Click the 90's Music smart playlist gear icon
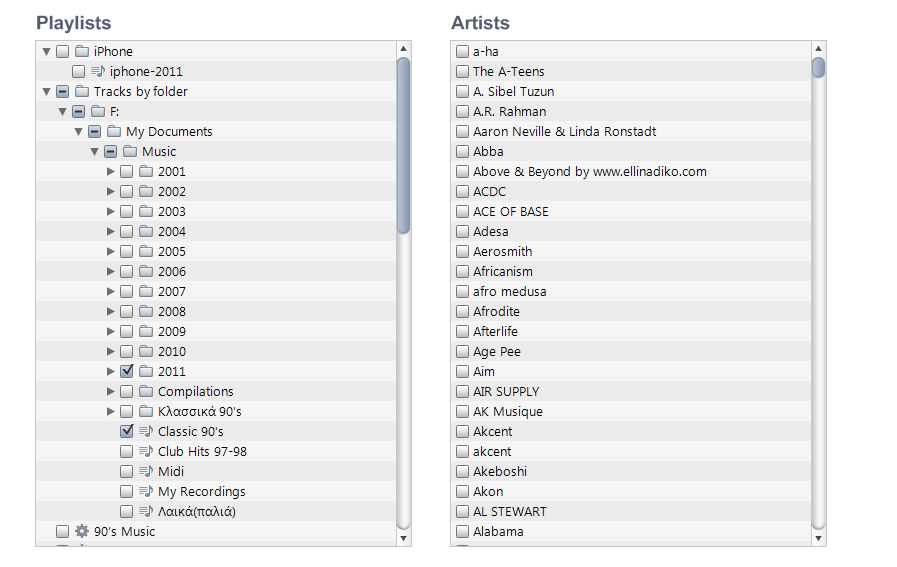Image resolution: width=897 pixels, height=567 pixels. tap(82, 532)
